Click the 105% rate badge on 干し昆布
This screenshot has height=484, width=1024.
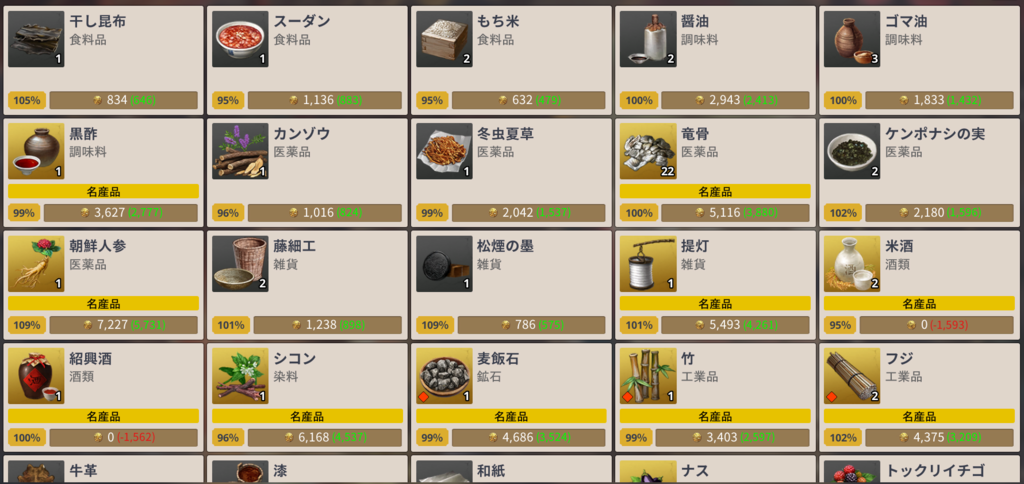(27, 101)
